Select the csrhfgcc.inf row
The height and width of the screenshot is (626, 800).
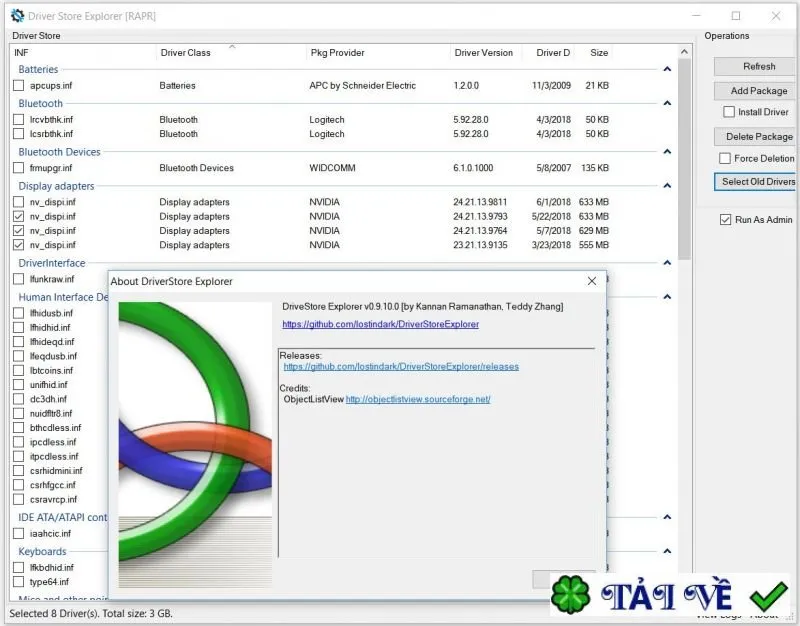point(52,485)
